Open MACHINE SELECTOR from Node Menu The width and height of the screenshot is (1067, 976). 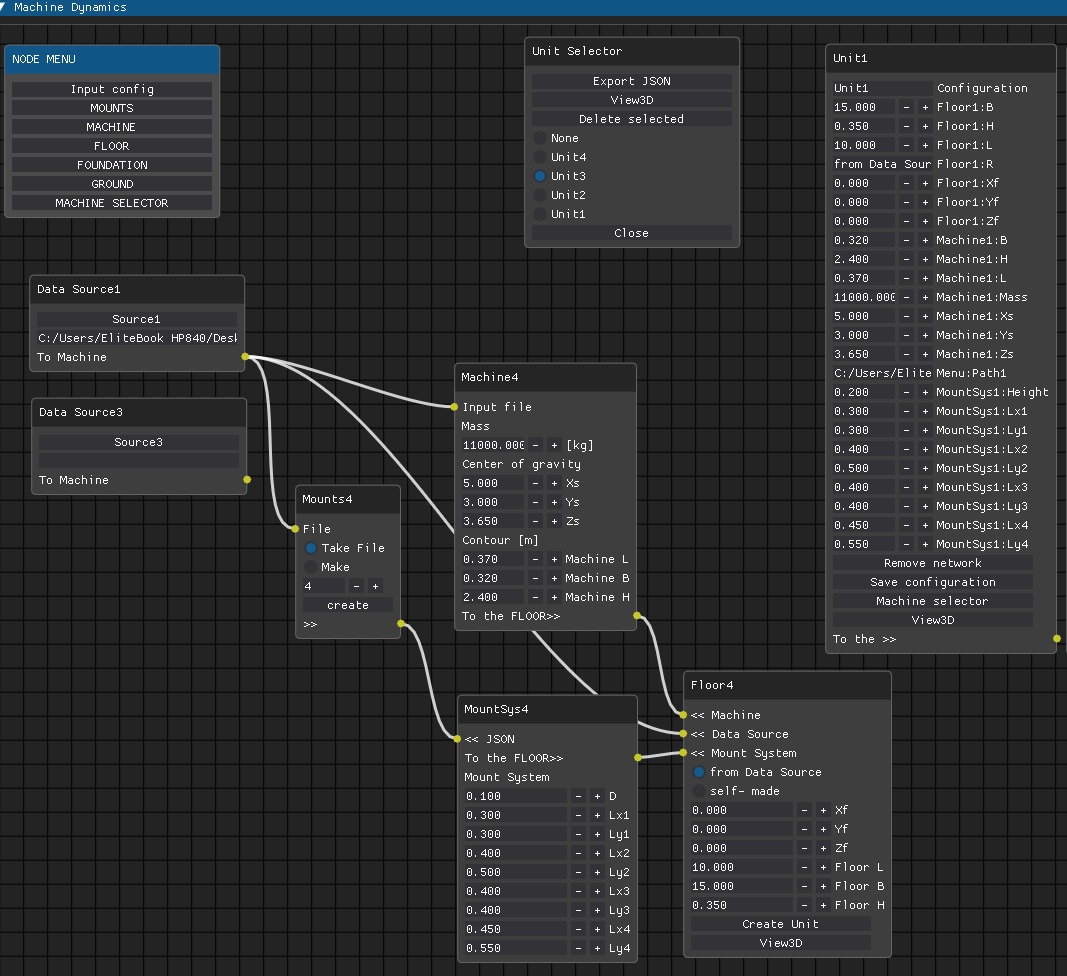[x=112, y=204]
